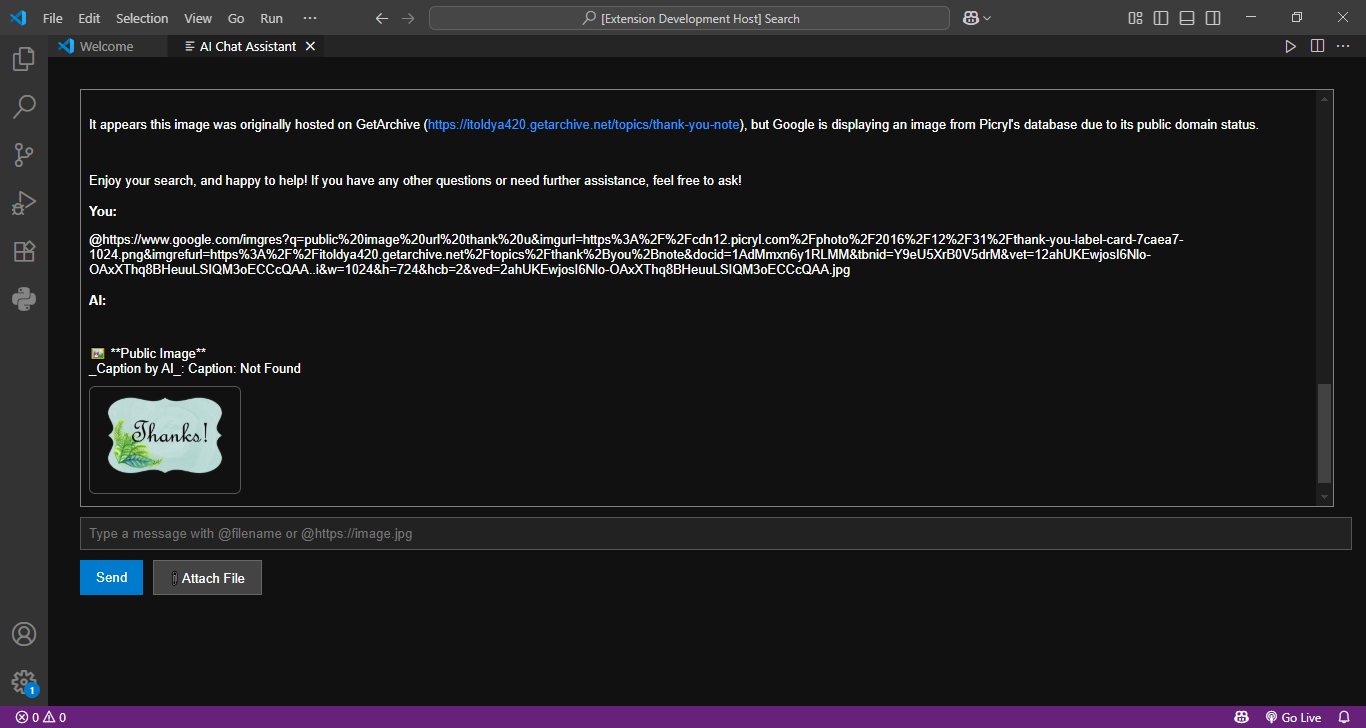
Task: Open the Accounts icon near the bottom
Action: coord(24,634)
